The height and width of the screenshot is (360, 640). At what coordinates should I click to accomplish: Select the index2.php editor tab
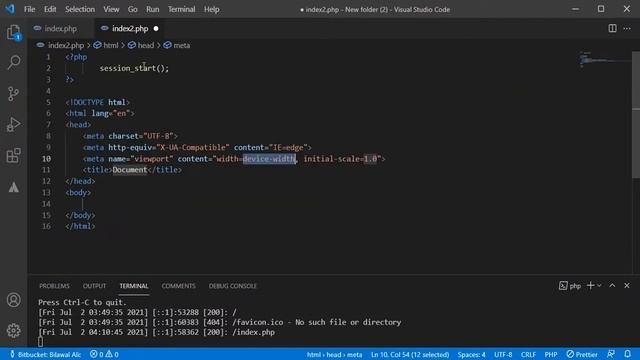point(130,28)
